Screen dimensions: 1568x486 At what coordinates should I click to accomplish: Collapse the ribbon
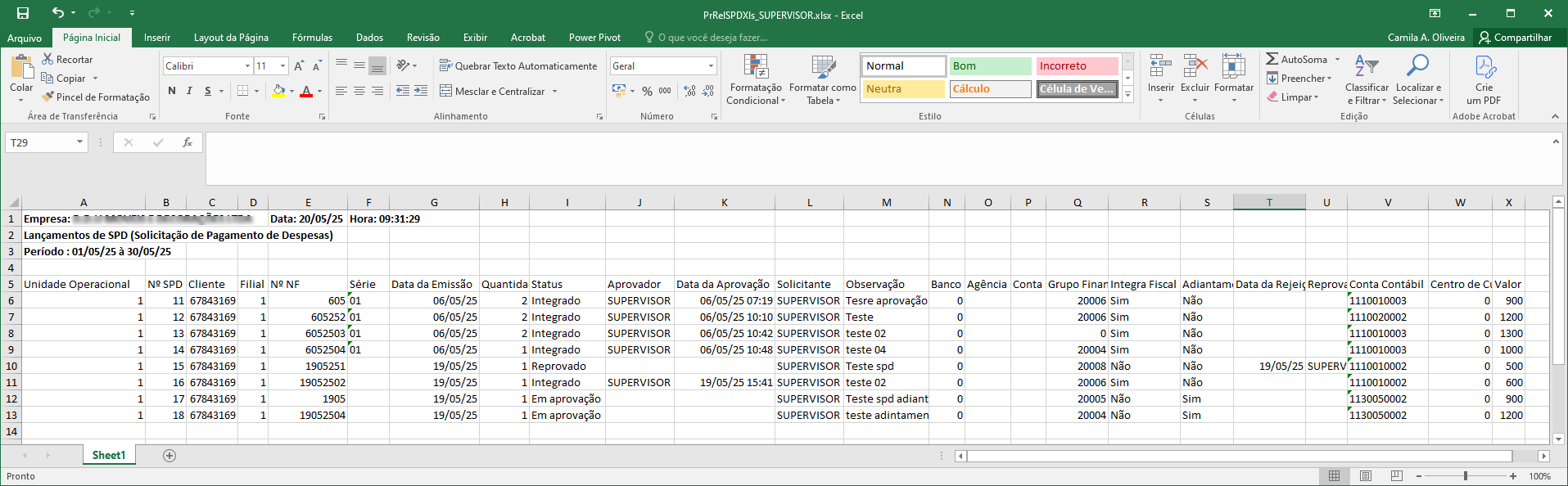[1555, 116]
